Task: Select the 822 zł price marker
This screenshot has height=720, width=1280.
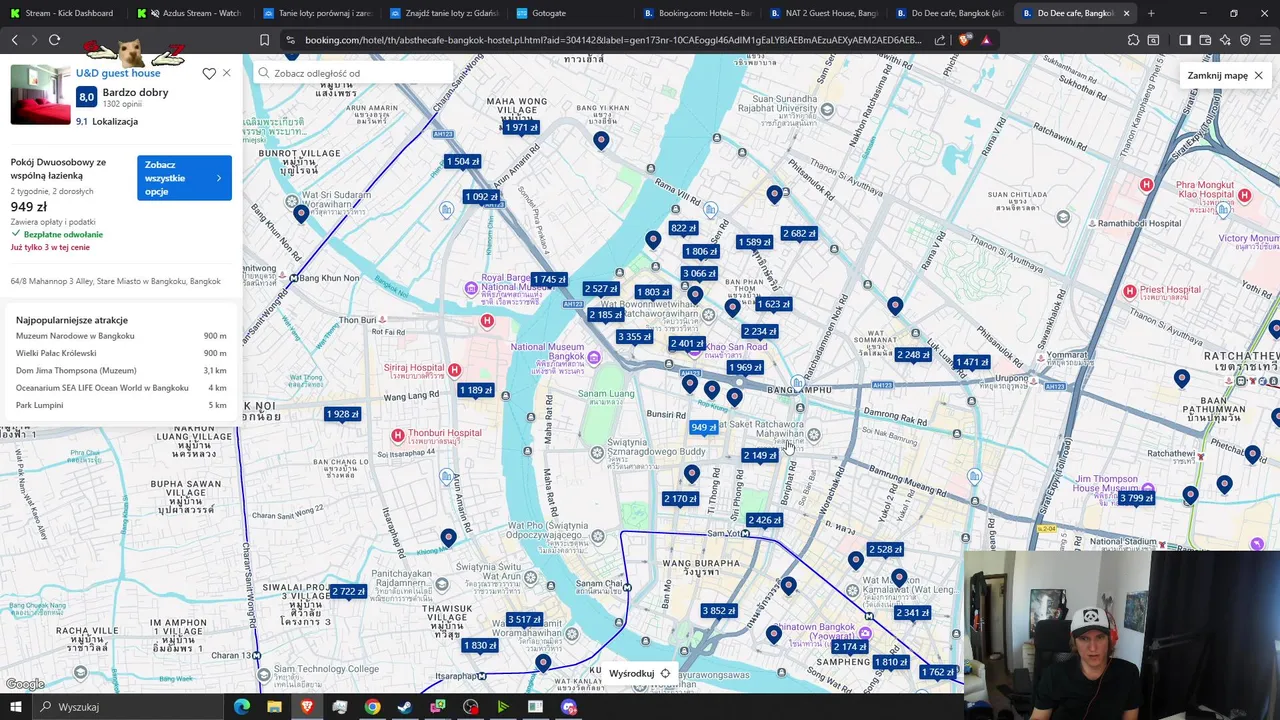Action: click(x=683, y=228)
